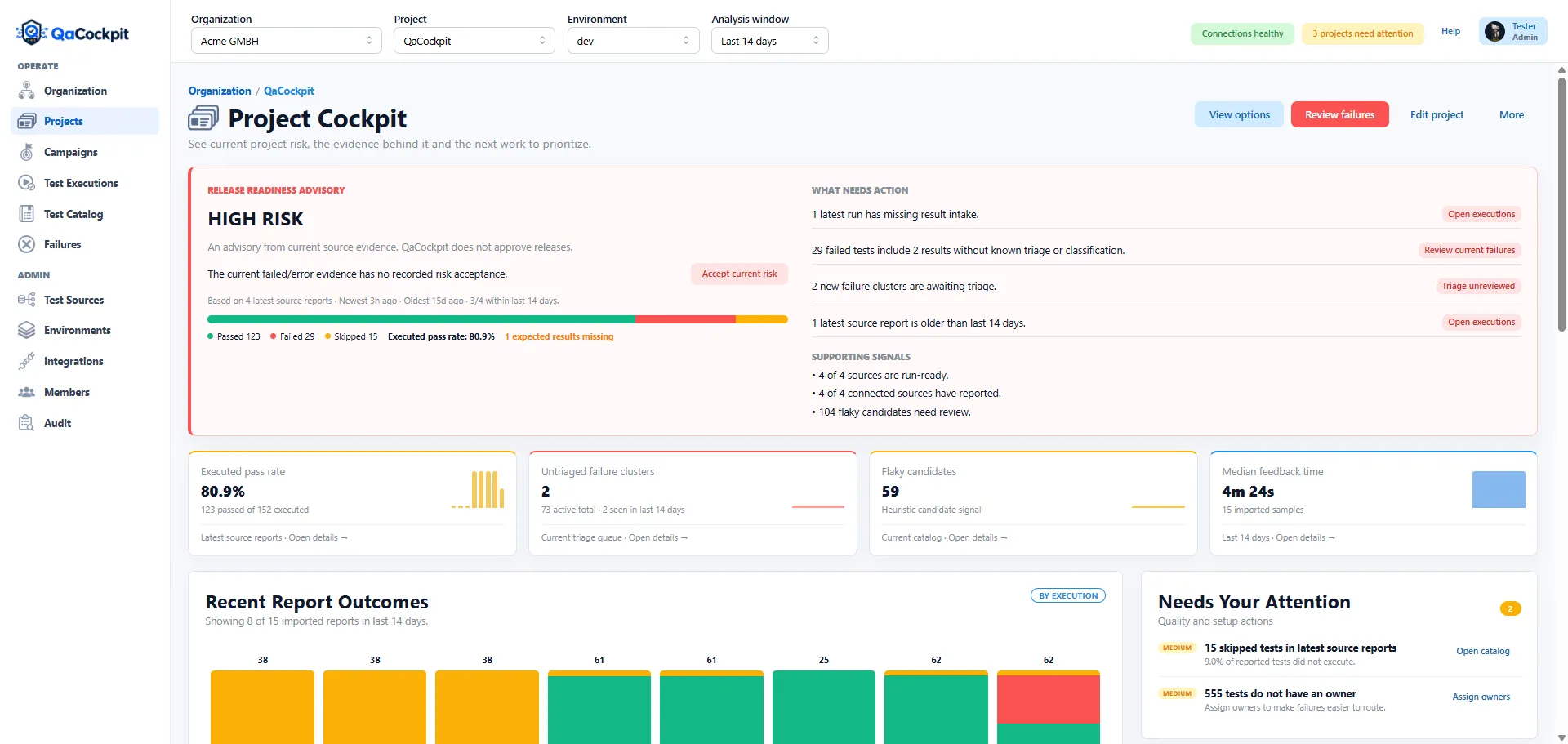1568x744 pixels.
Task: Click the Project Cockpit heading icon
Action: pyautogui.click(x=203, y=118)
